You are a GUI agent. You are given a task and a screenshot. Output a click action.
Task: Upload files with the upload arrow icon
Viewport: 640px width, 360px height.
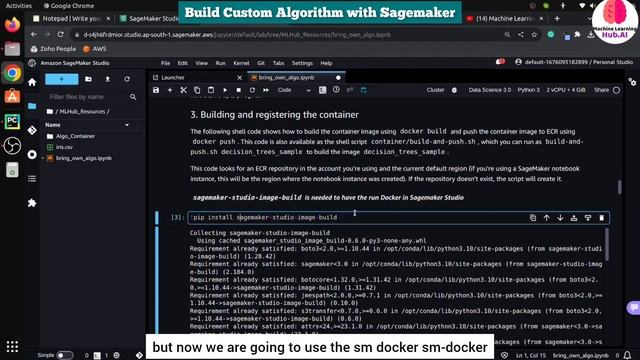pyautogui.click(x=108, y=79)
